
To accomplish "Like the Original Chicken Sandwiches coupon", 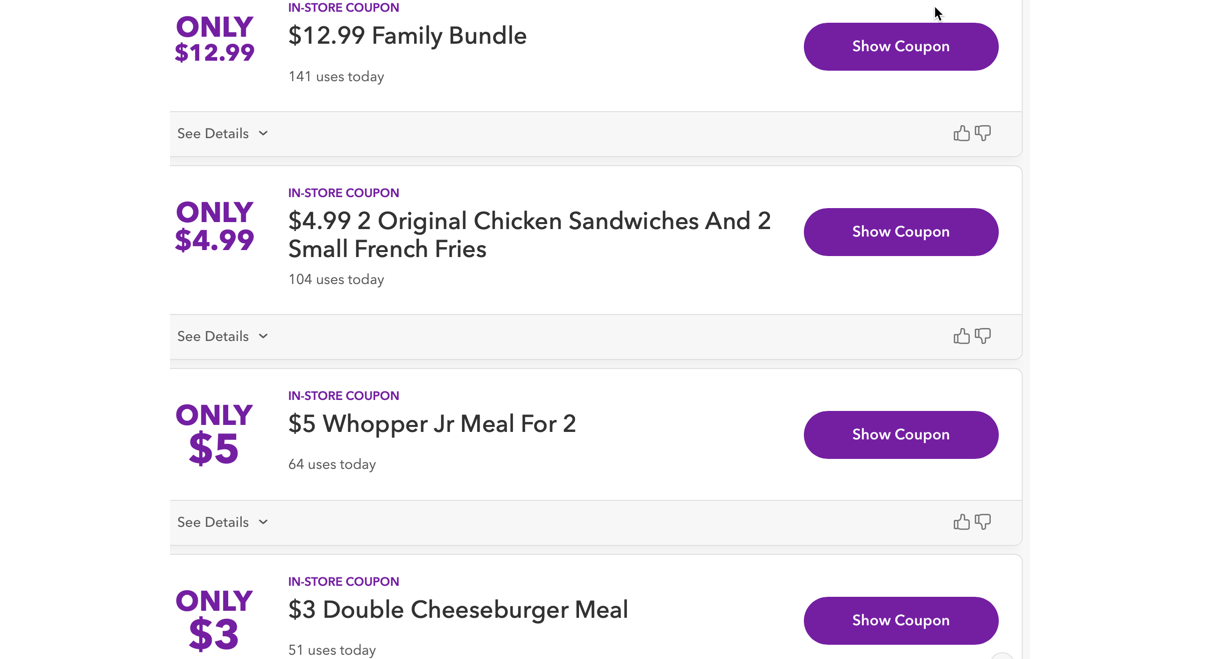I will [x=961, y=336].
